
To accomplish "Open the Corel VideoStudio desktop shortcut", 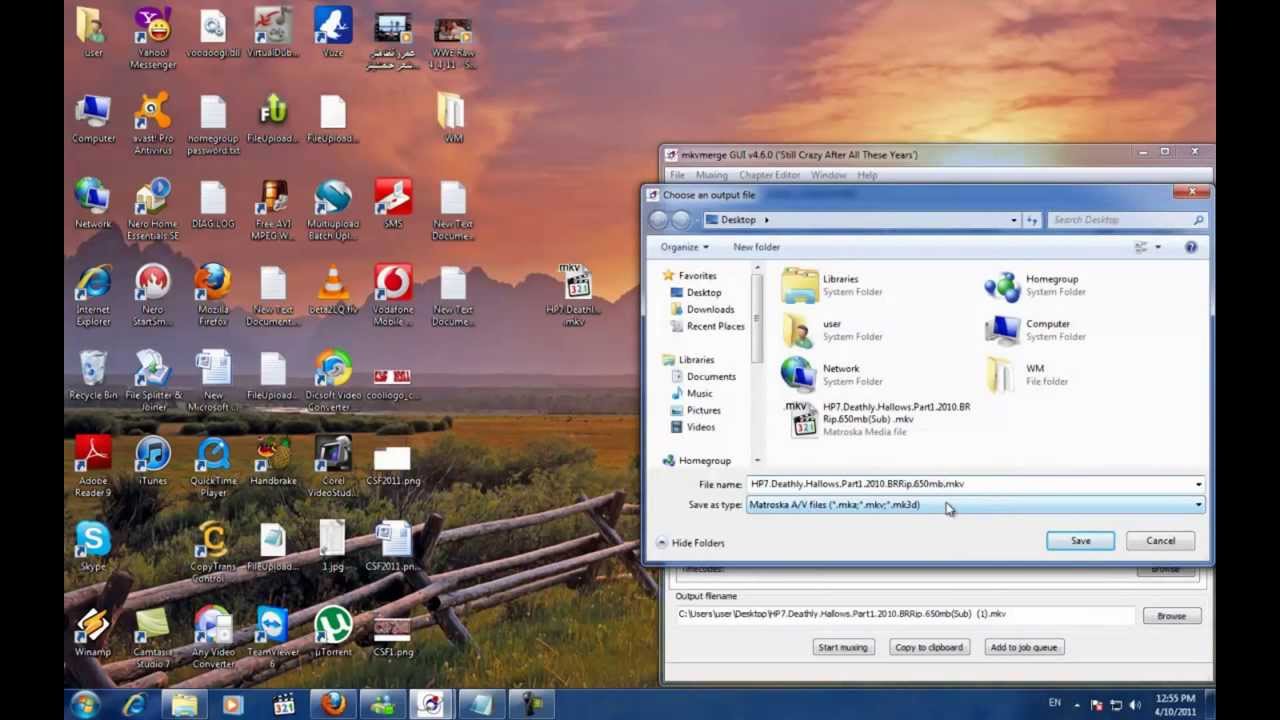I will point(333,467).
